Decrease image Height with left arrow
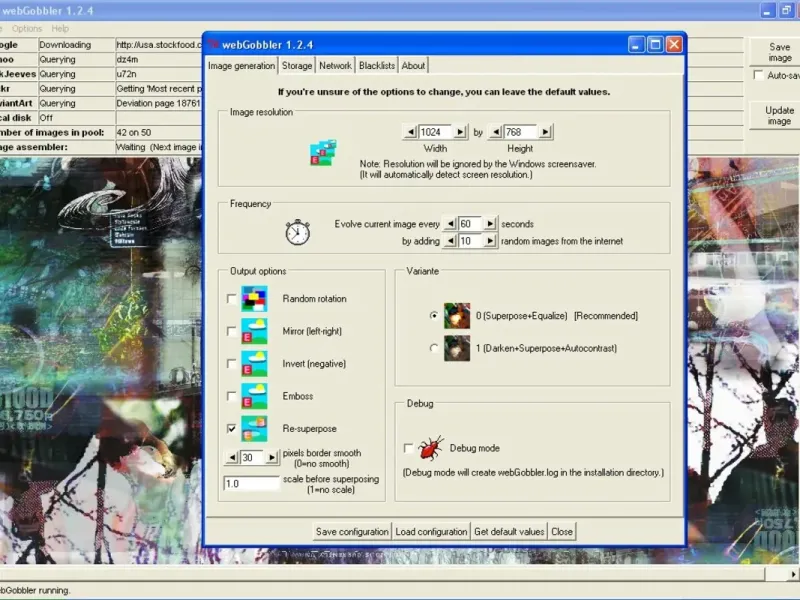 [495, 132]
